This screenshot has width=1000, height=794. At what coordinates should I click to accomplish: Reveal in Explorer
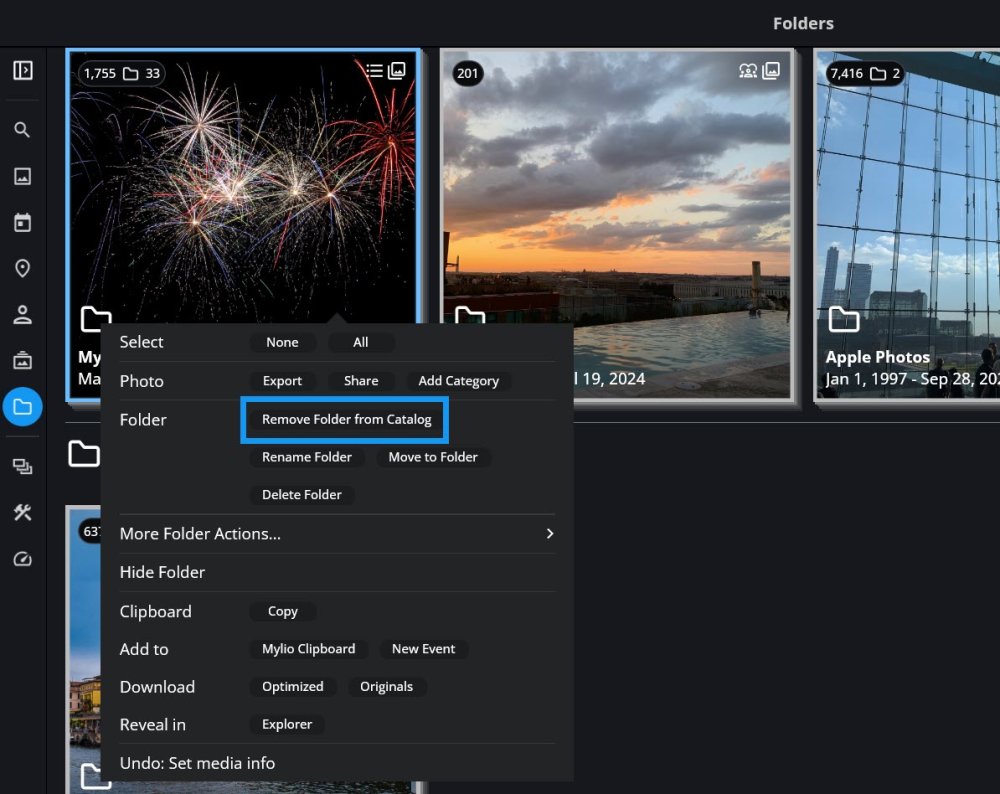tap(287, 724)
